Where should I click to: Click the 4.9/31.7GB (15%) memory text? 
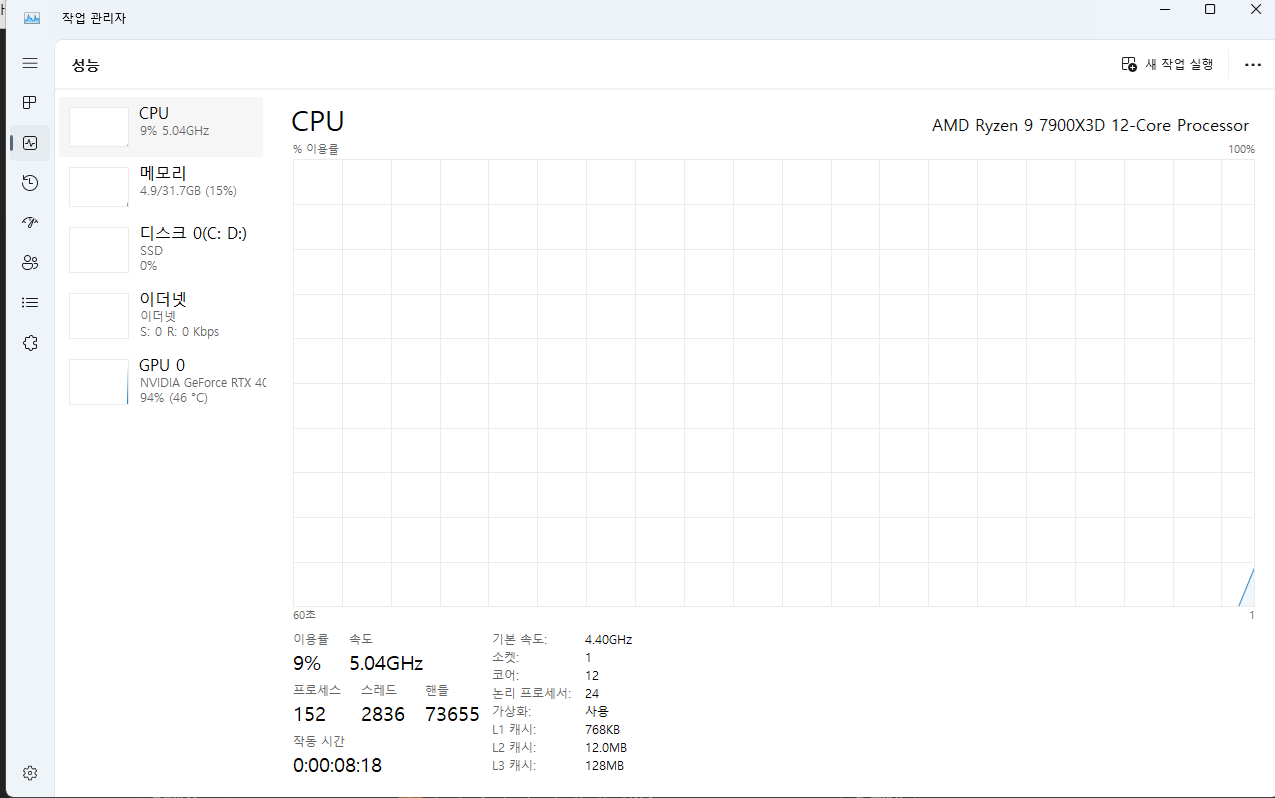point(188,190)
